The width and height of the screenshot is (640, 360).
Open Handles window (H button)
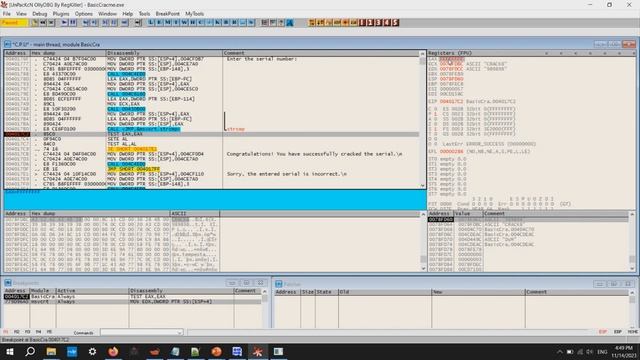(193, 22)
